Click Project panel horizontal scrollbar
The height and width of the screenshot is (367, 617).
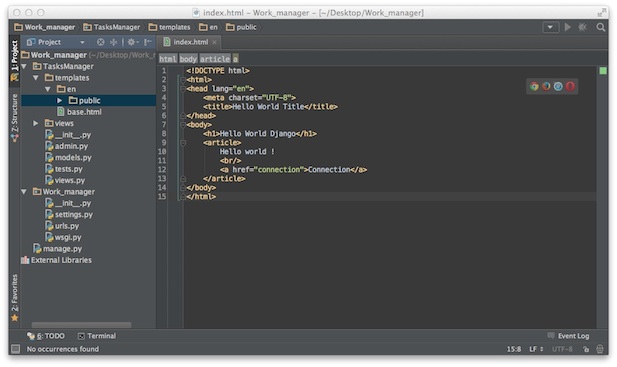click(81, 325)
